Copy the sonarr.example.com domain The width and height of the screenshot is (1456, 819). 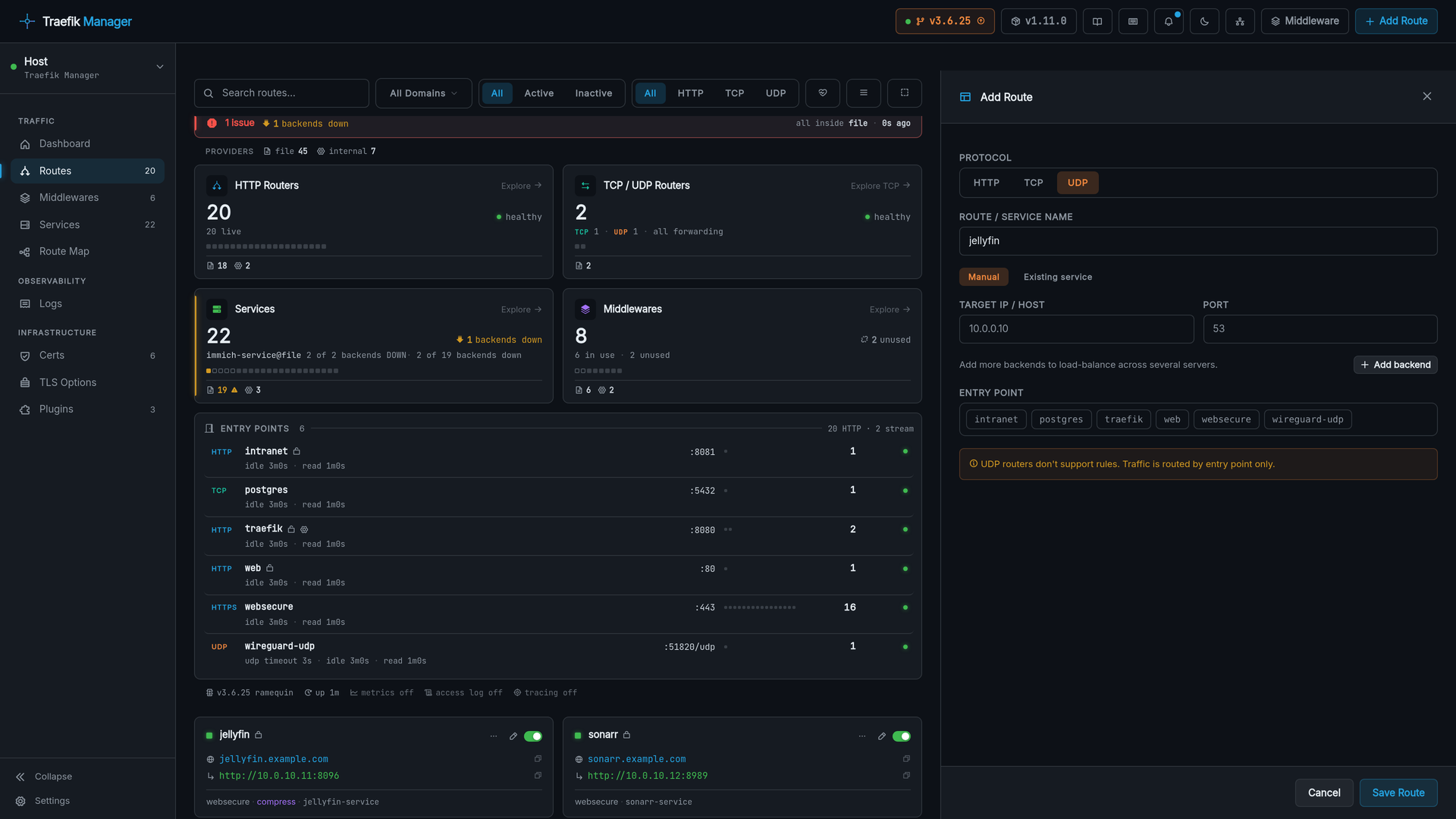click(906, 759)
